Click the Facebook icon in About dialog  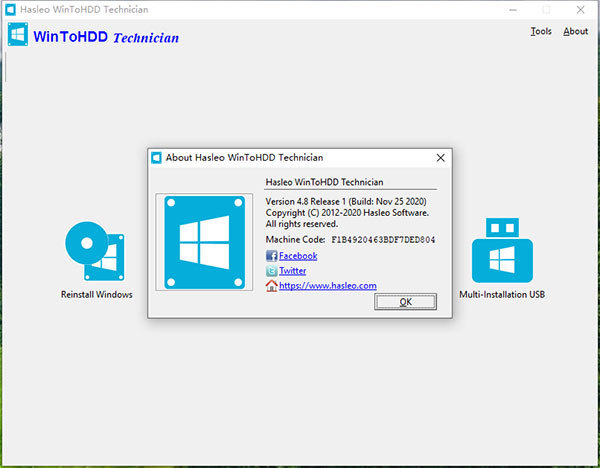[x=271, y=256]
